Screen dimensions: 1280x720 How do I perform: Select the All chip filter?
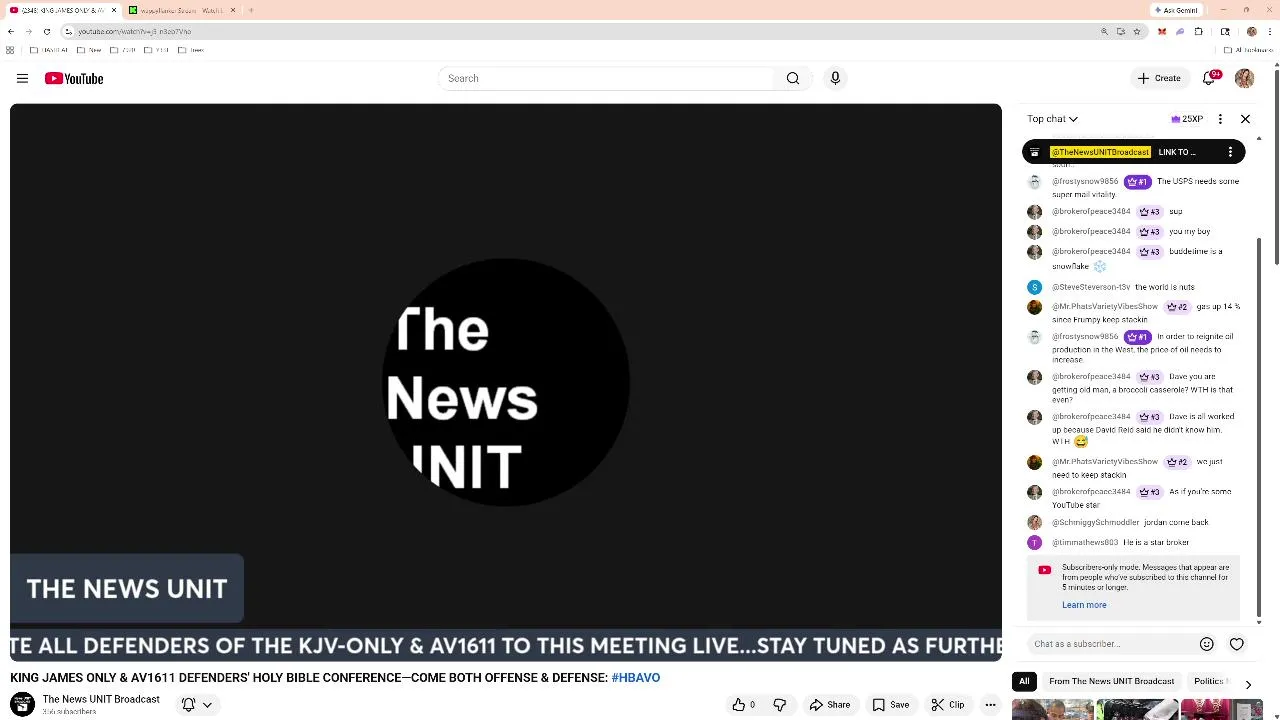(x=1024, y=681)
